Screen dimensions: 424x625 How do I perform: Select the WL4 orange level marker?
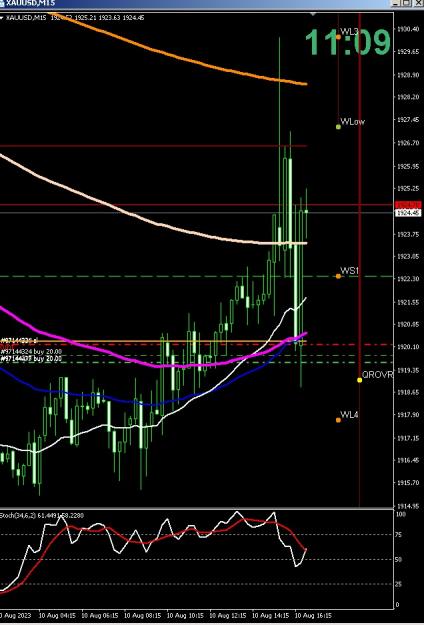click(338, 420)
